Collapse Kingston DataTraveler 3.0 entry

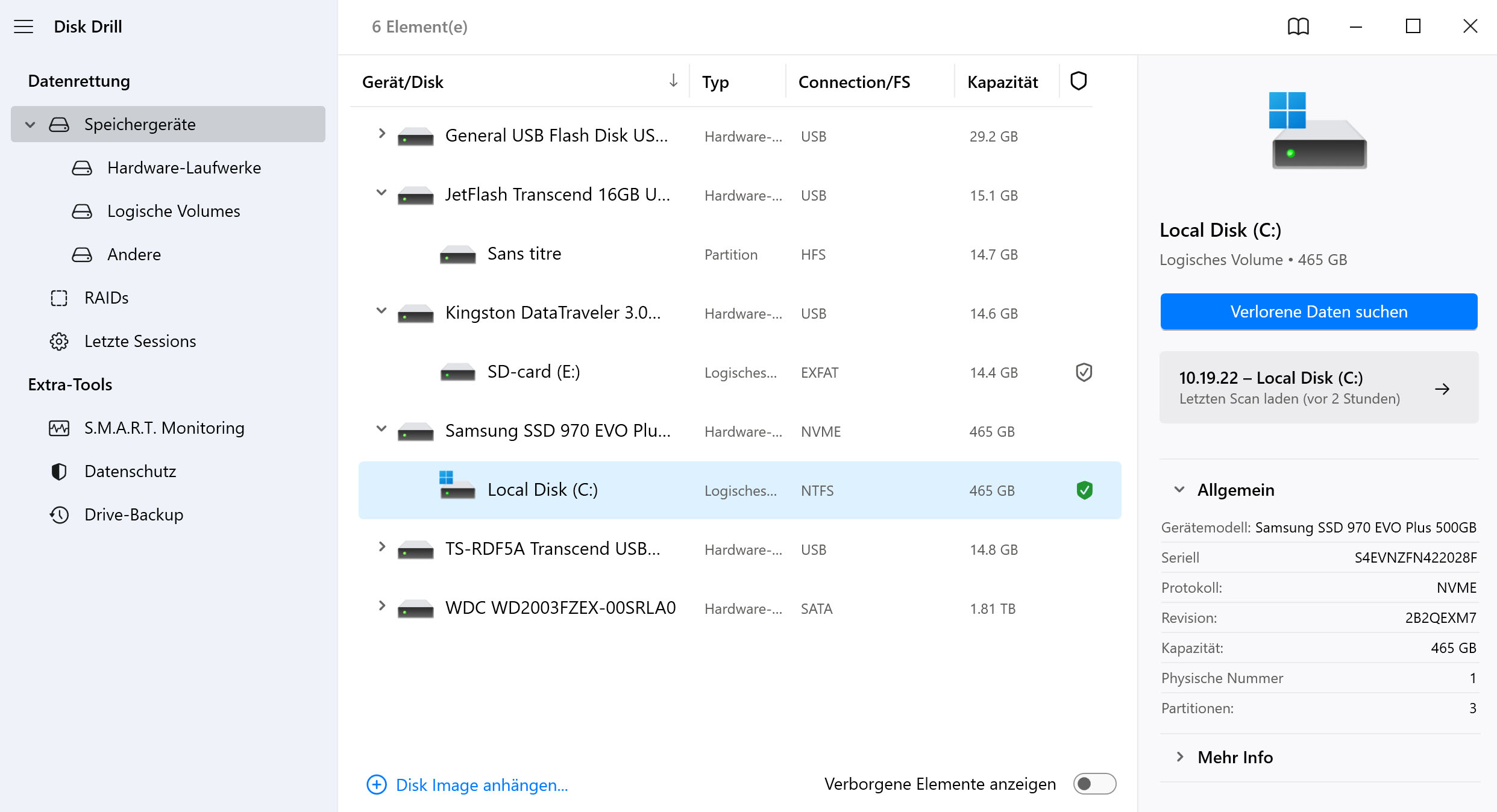pos(381,310)
